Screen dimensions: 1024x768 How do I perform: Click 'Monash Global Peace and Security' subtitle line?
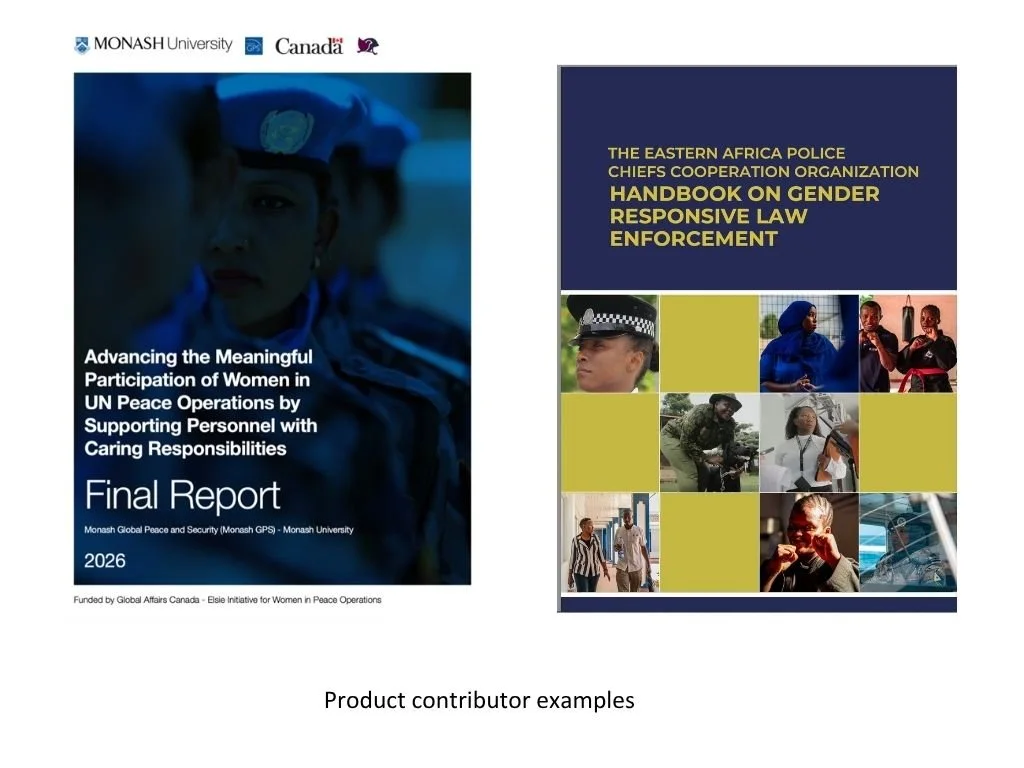click(x=219, y=530)
